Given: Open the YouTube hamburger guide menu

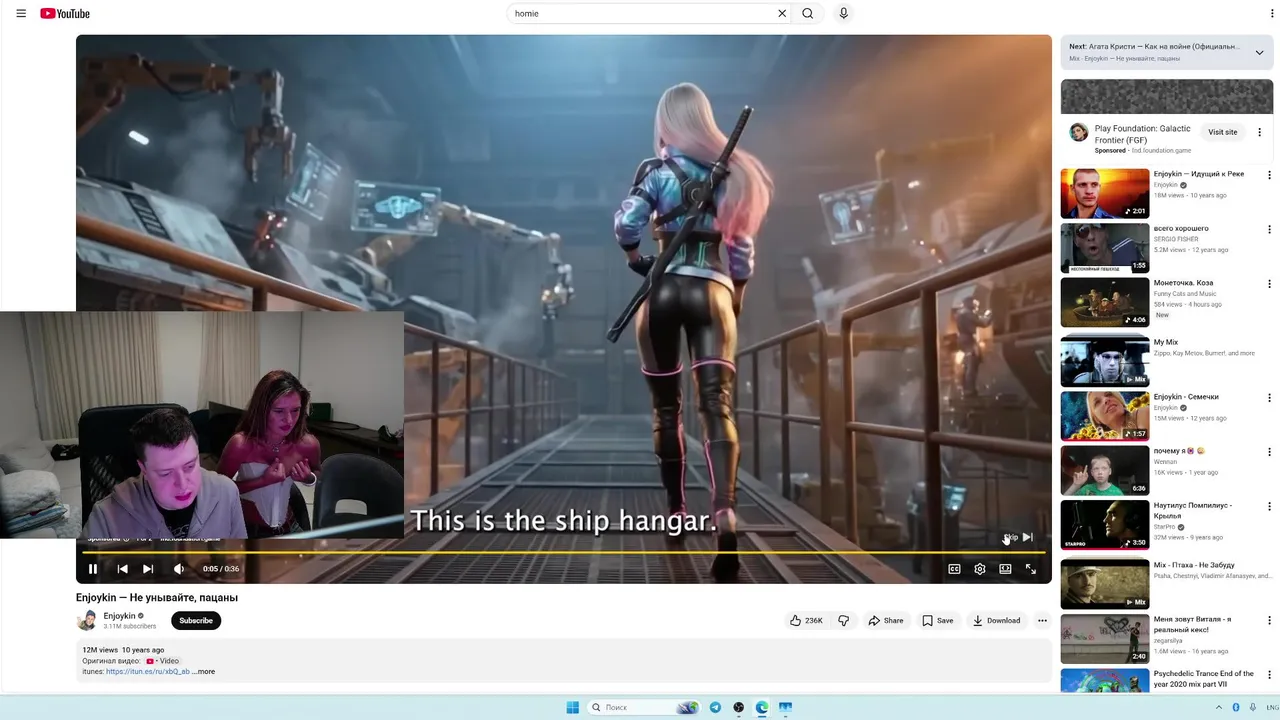Looking at the screenshot, I should 21,13.
